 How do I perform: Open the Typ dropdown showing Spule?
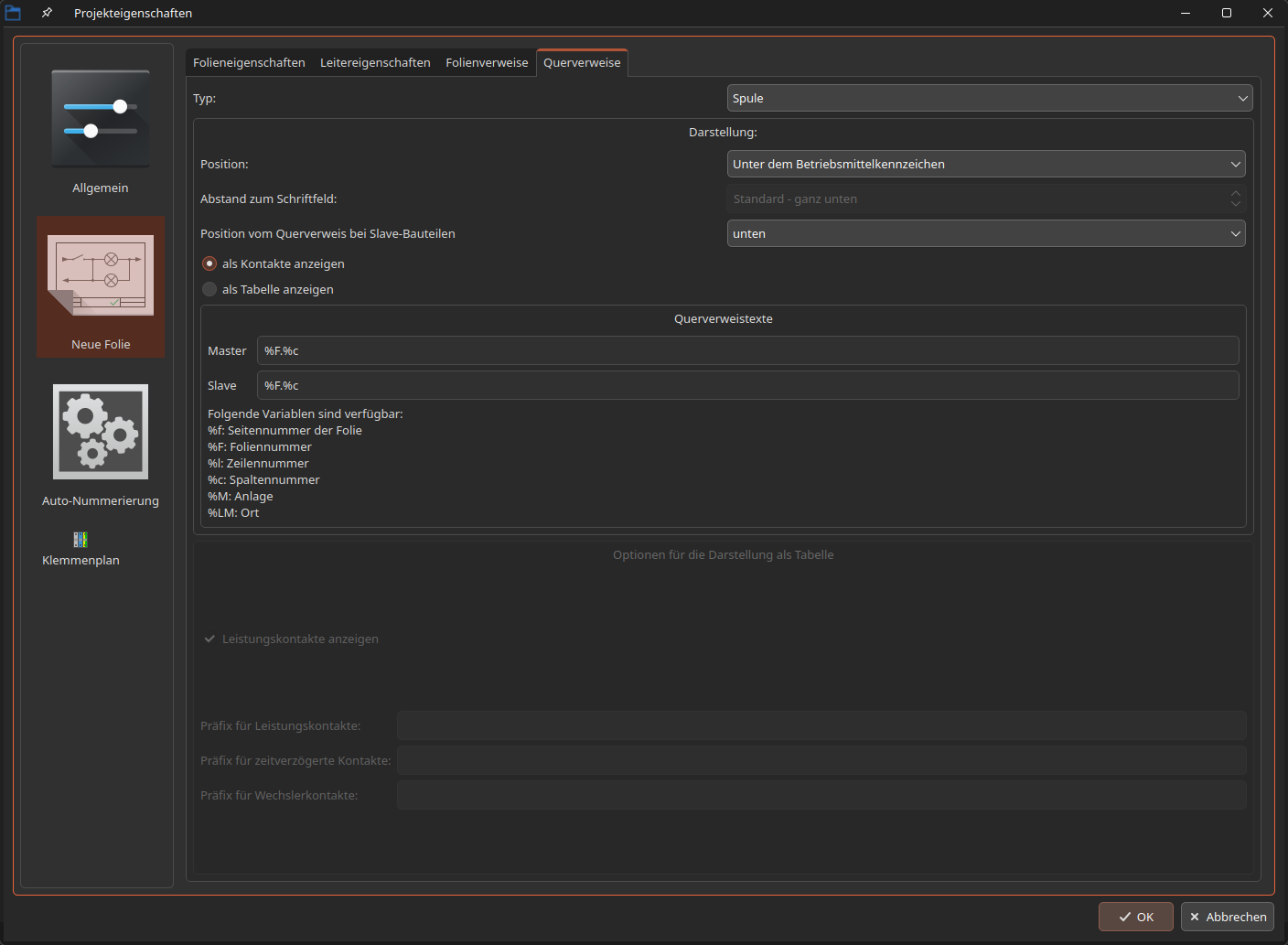(989, 98)
